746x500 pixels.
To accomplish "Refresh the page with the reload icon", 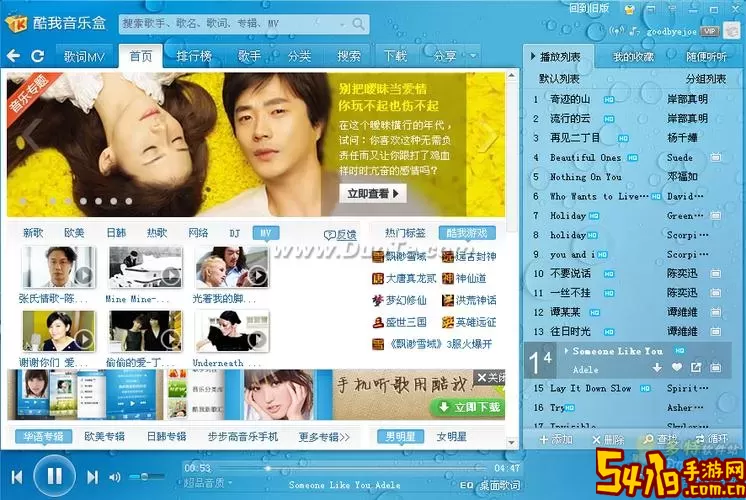I will pyautogui.click(x=38, y=56).
